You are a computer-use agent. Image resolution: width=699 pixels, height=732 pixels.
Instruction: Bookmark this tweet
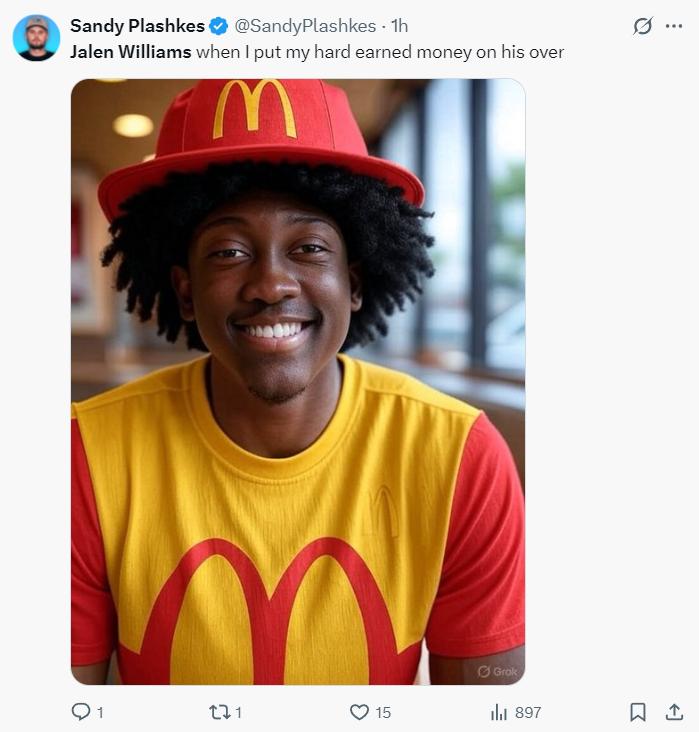click(637, 712)
